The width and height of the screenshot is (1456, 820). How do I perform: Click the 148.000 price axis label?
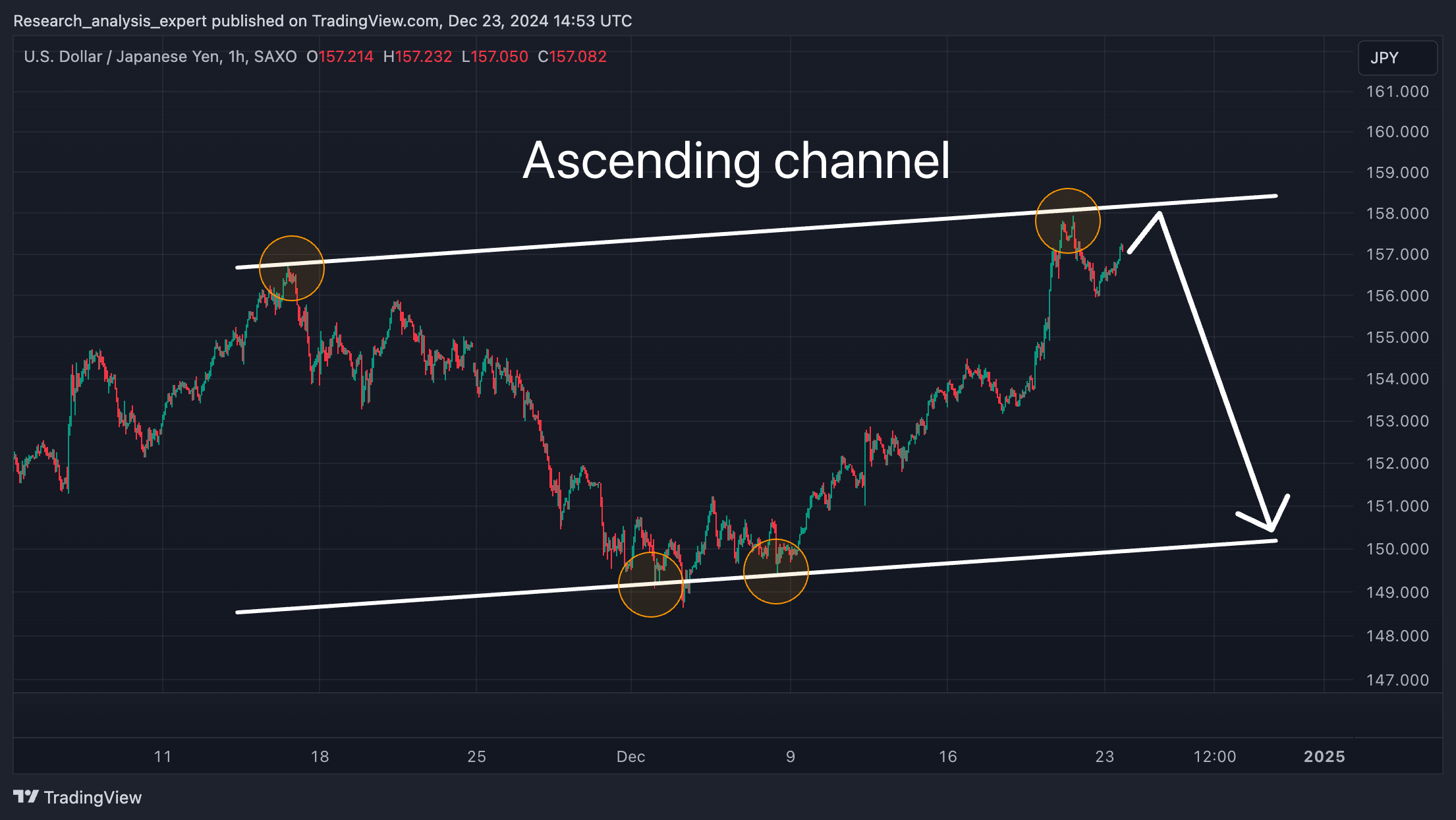(1397, 636)
